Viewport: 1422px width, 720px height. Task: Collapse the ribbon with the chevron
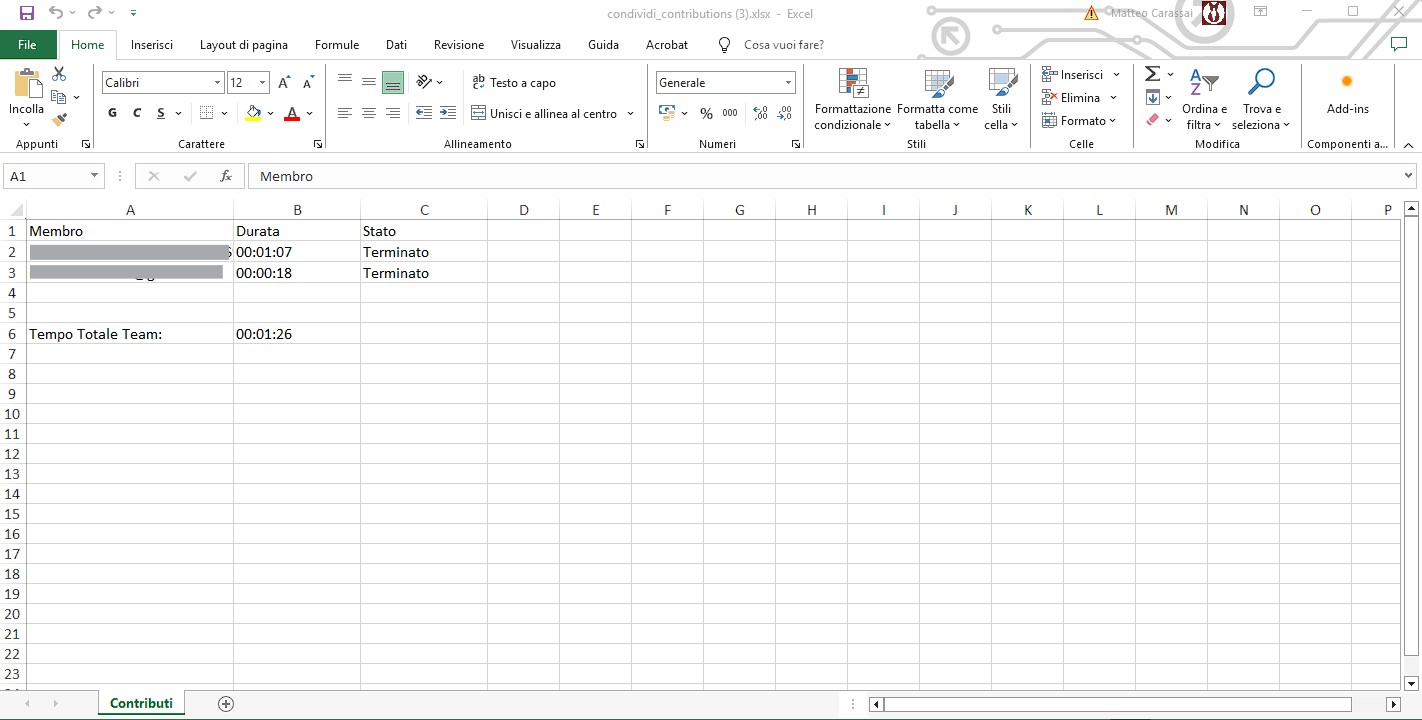coord(1408,145)
